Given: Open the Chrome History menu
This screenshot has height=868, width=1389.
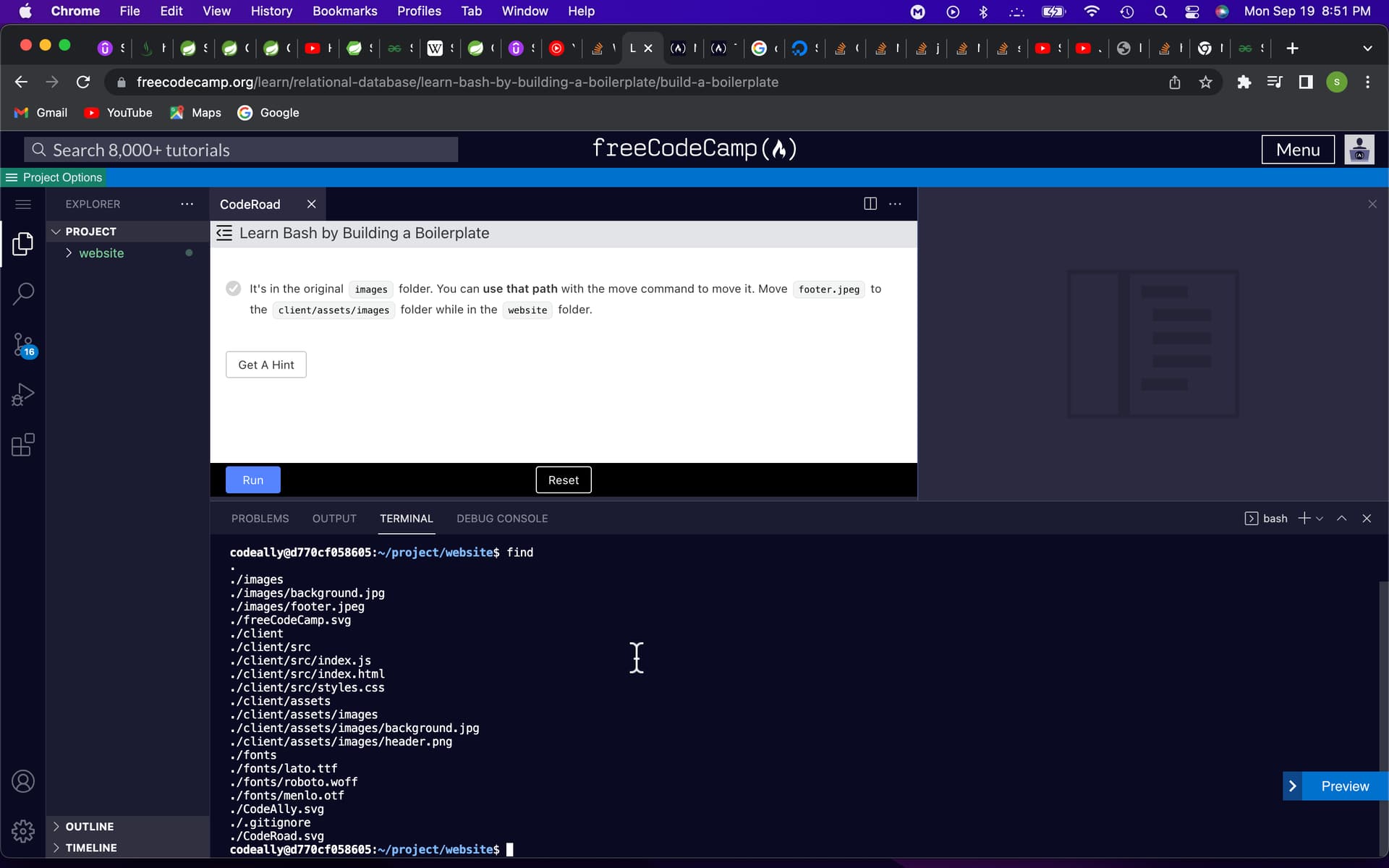Looking at the screenshot, I should tap(271, 11).
